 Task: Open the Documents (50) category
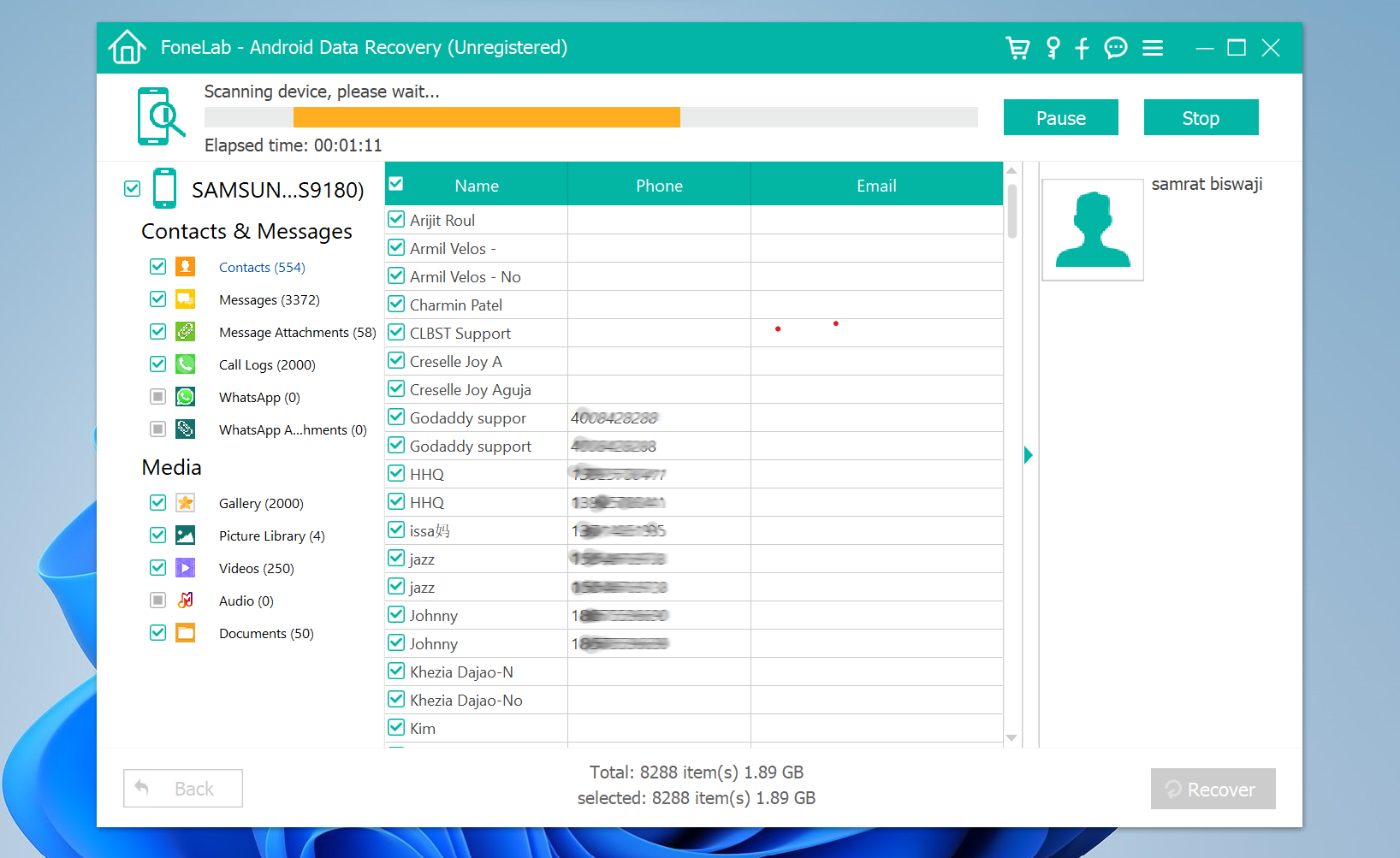coord(266,633)
